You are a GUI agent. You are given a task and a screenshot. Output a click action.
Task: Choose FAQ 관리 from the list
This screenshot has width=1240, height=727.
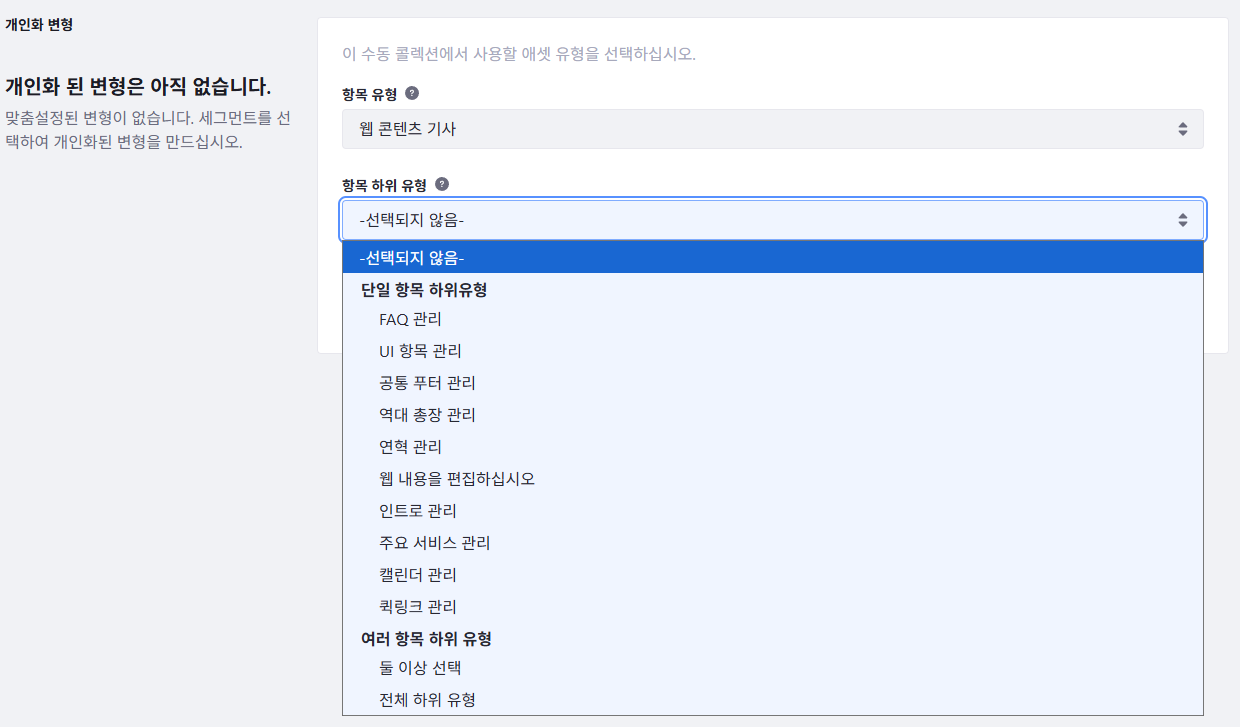coord(410,320)
